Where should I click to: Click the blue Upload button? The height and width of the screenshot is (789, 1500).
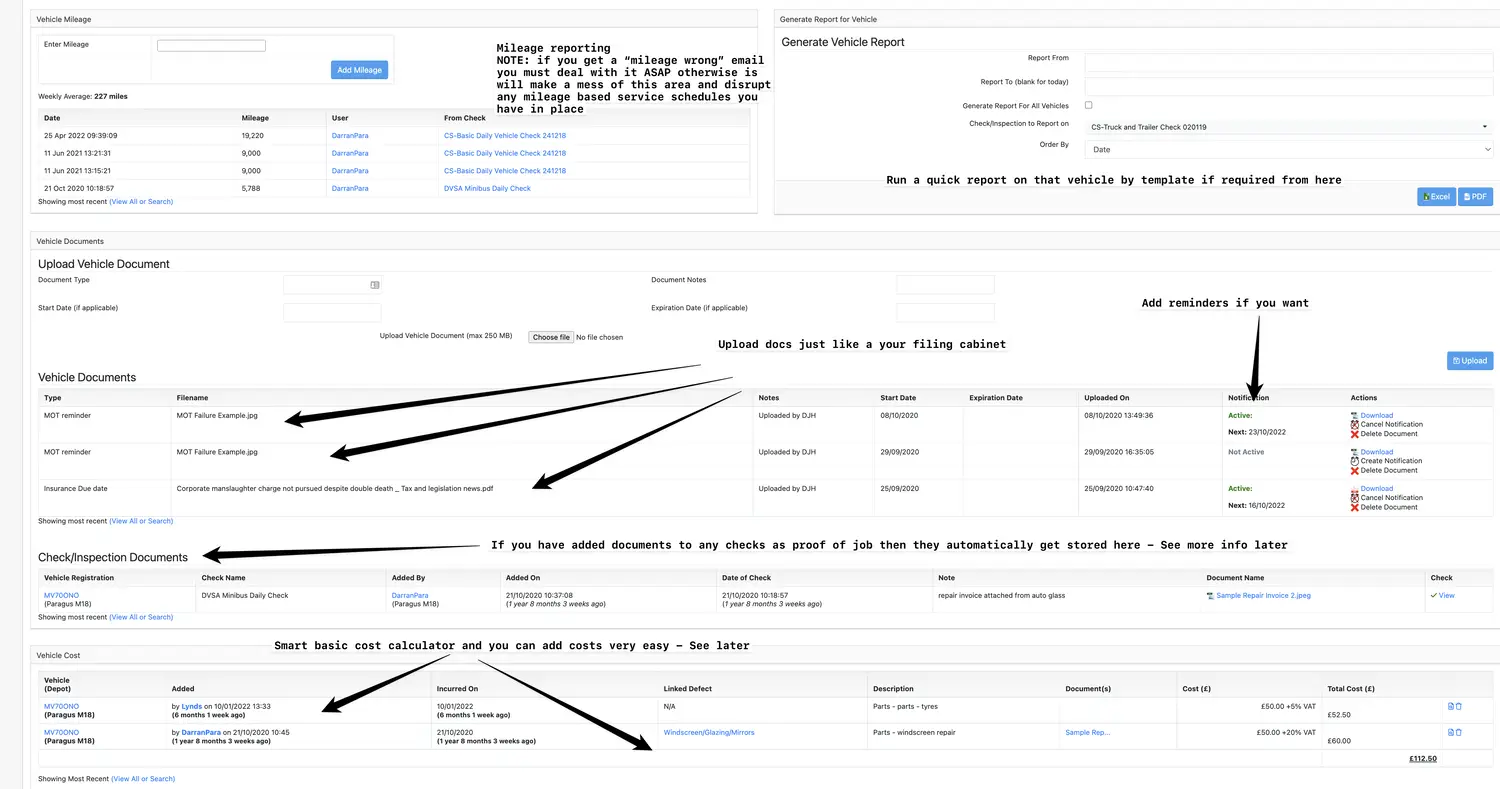tap(1469, 361)
